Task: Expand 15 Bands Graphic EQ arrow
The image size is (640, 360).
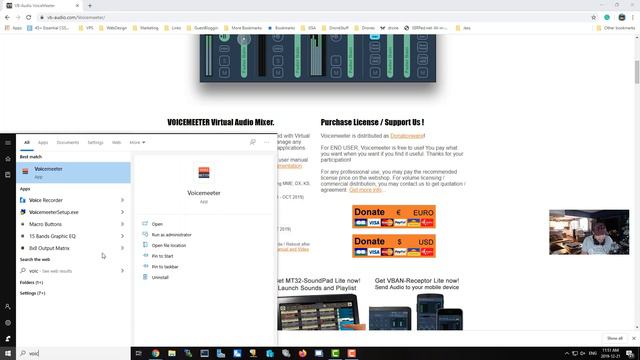Action: [x=122, y=236]
